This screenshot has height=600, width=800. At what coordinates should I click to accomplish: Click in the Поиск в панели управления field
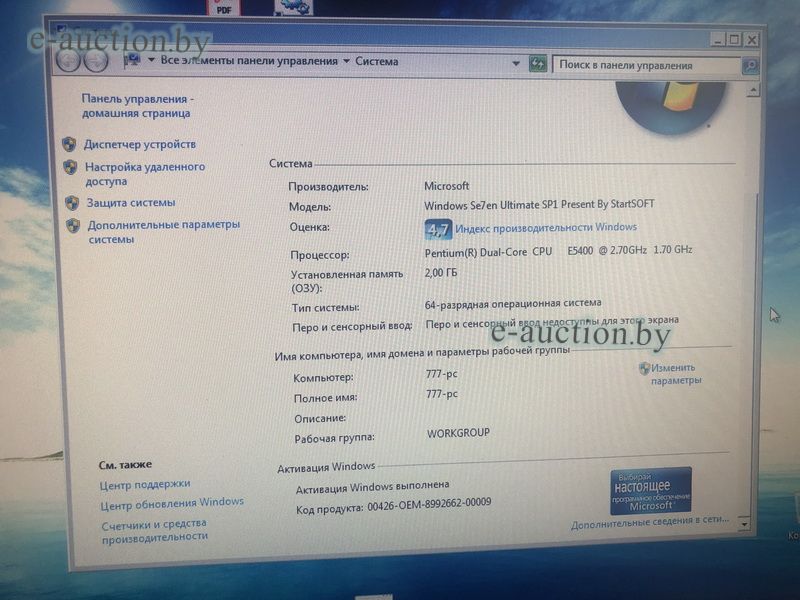(645, 65)
